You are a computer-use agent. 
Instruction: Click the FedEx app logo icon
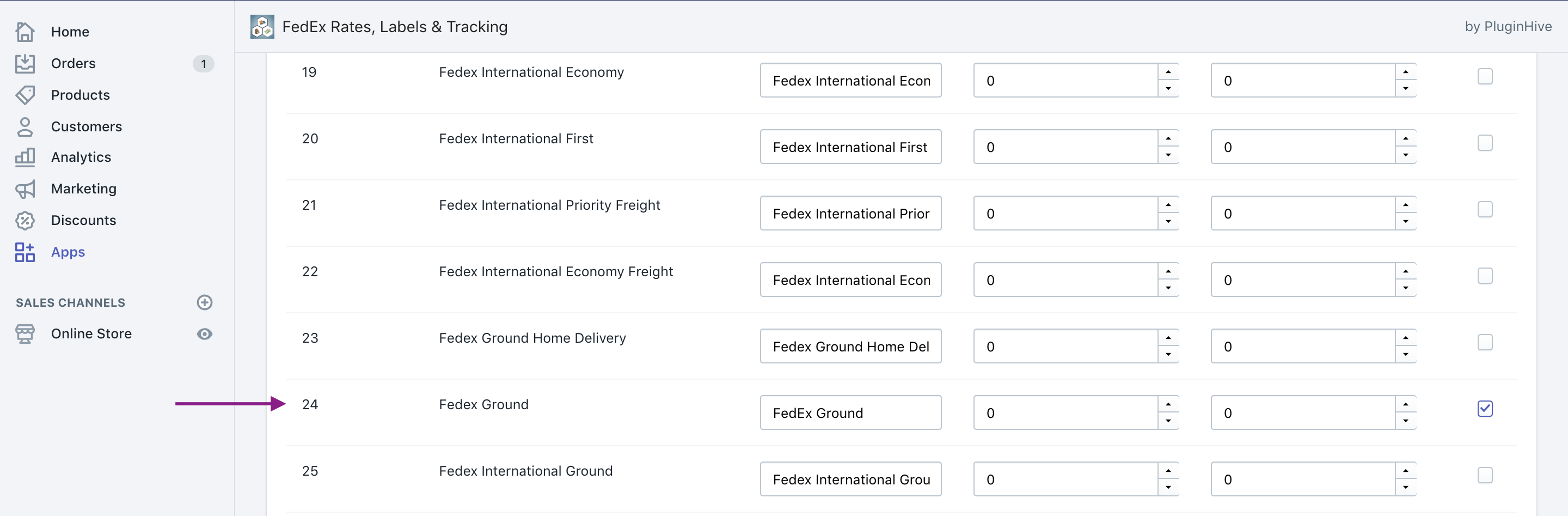click(262, 27)
